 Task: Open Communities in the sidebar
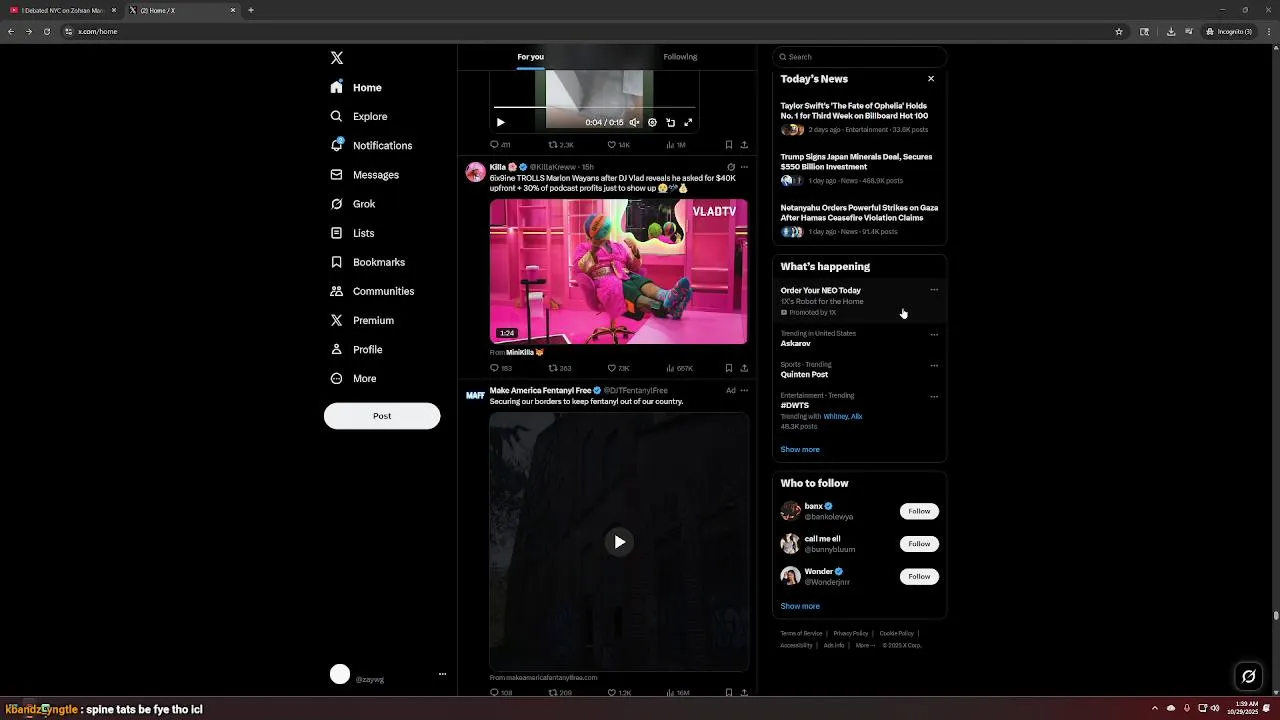pyautogui.click(x=372, y=291)
